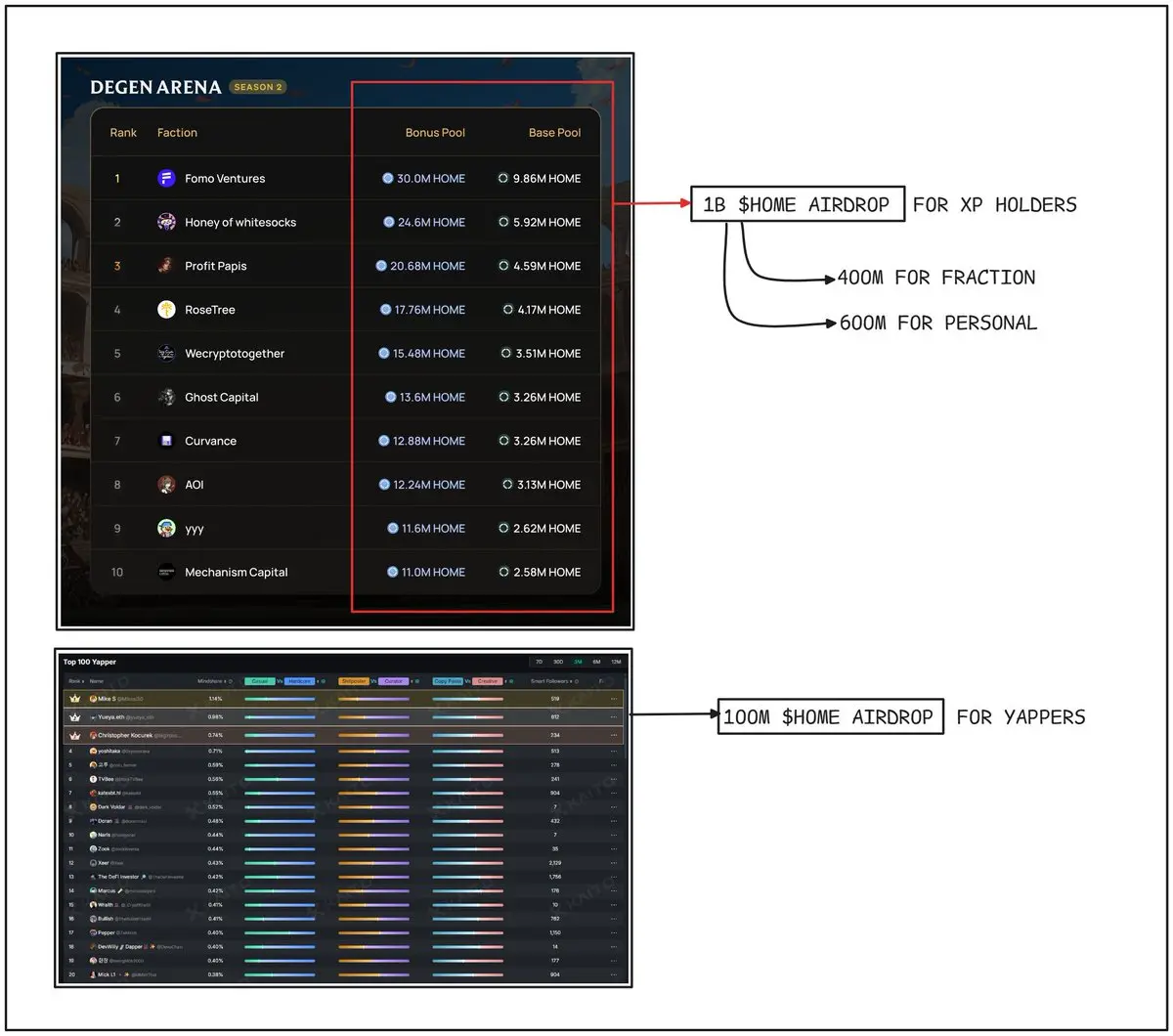Select the 12M timeframe tab
The height and width of the screenshot is (1036, 1173).
(616, 662)
